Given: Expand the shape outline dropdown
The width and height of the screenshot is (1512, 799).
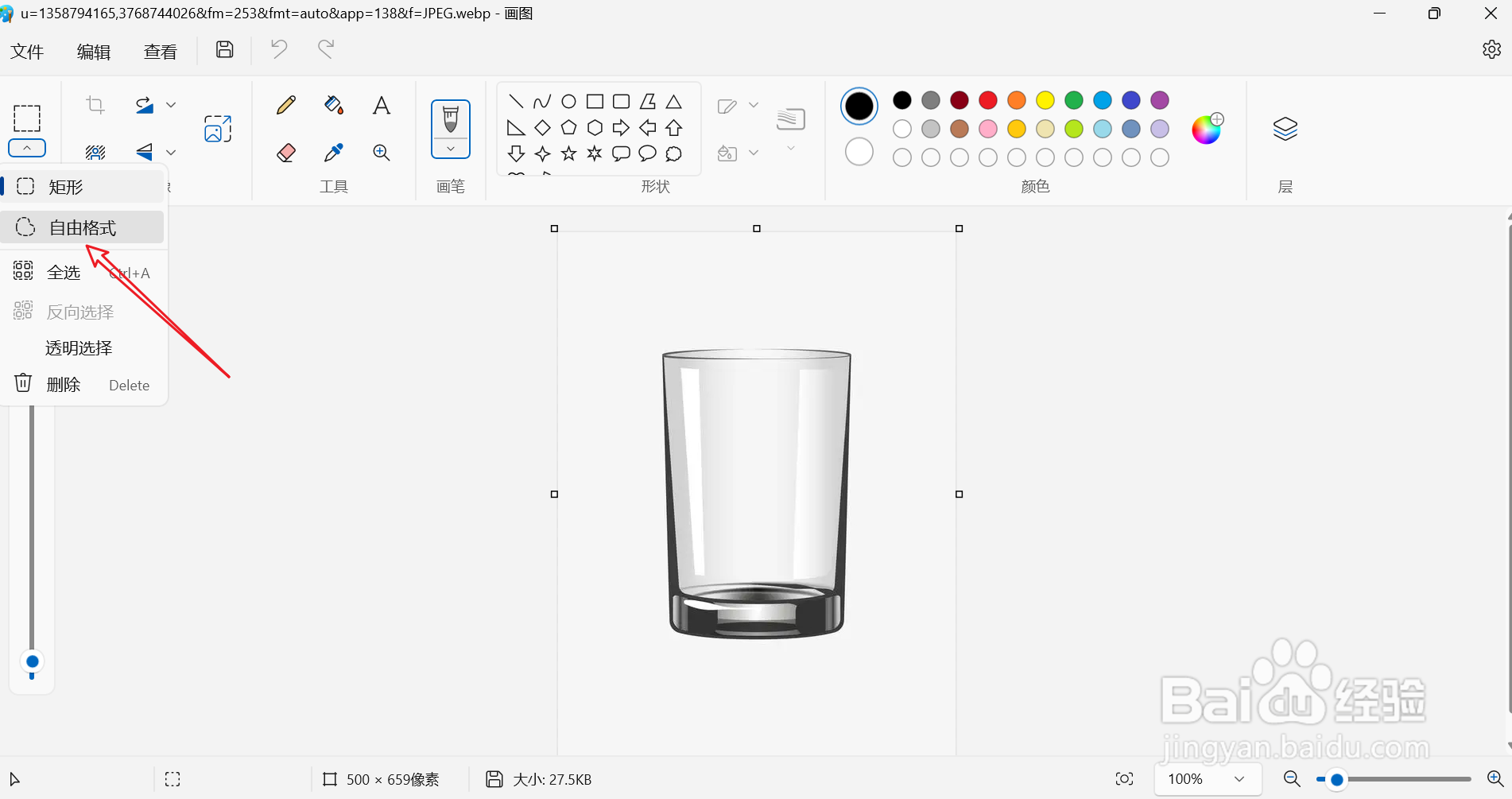Looking at the screenshot, I should coord(754,105).
